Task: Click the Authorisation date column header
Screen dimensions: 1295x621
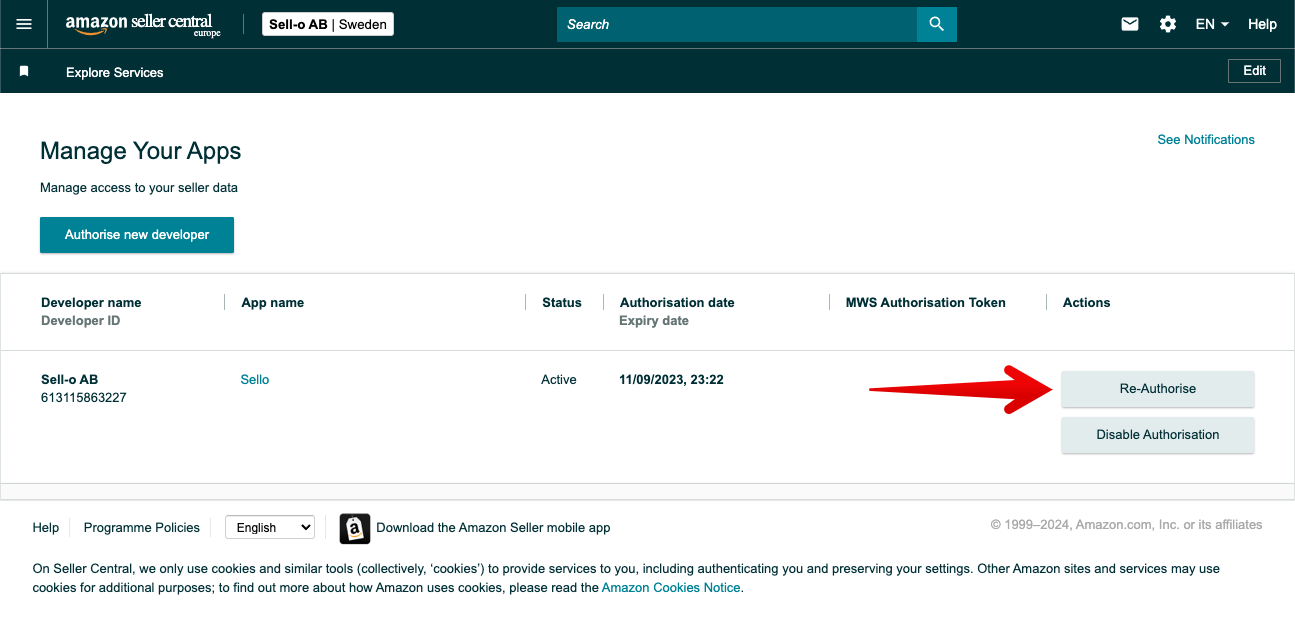Action: (x=677, y=302)
